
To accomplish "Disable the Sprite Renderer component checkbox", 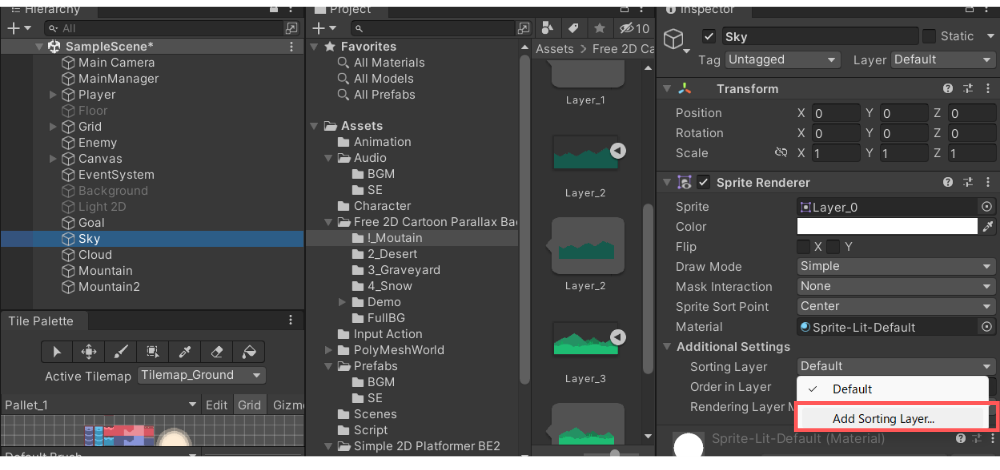I will point(704,183).
